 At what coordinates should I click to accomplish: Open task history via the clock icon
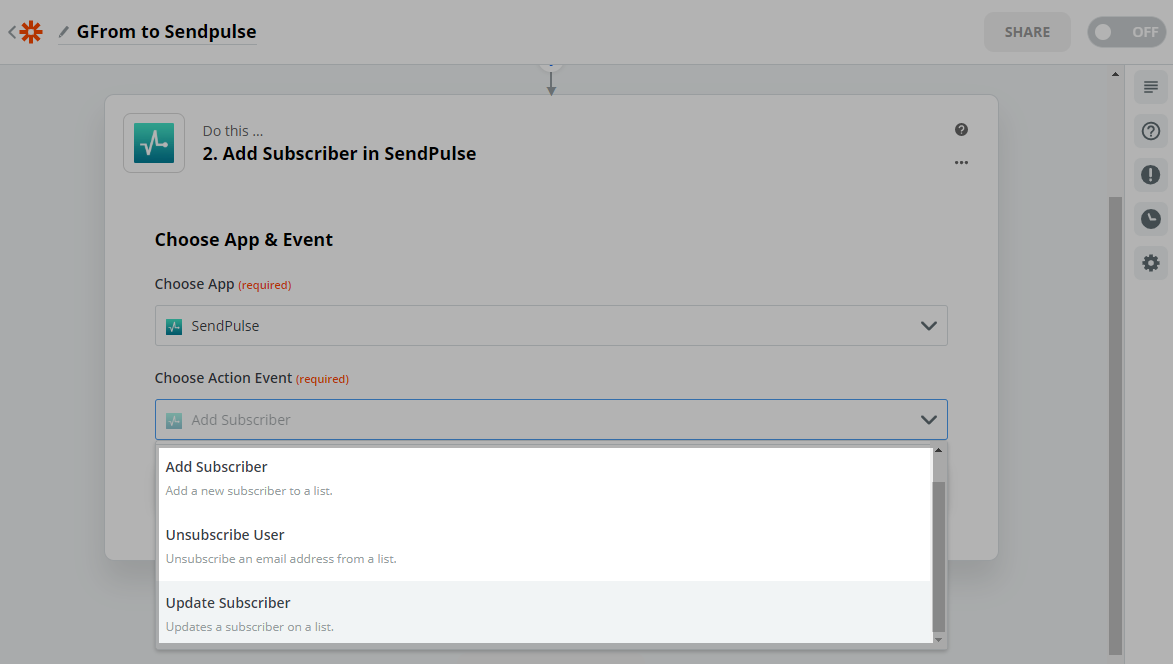coord(1150,218)
